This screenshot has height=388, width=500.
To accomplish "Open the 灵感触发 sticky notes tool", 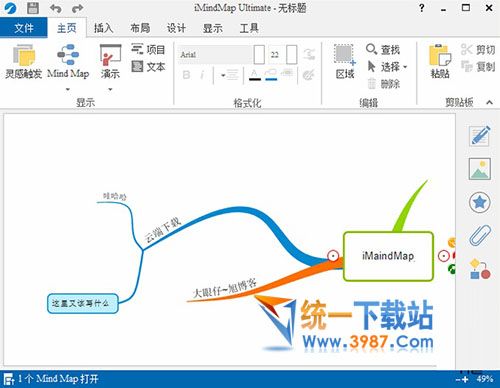I will point(23,62).
